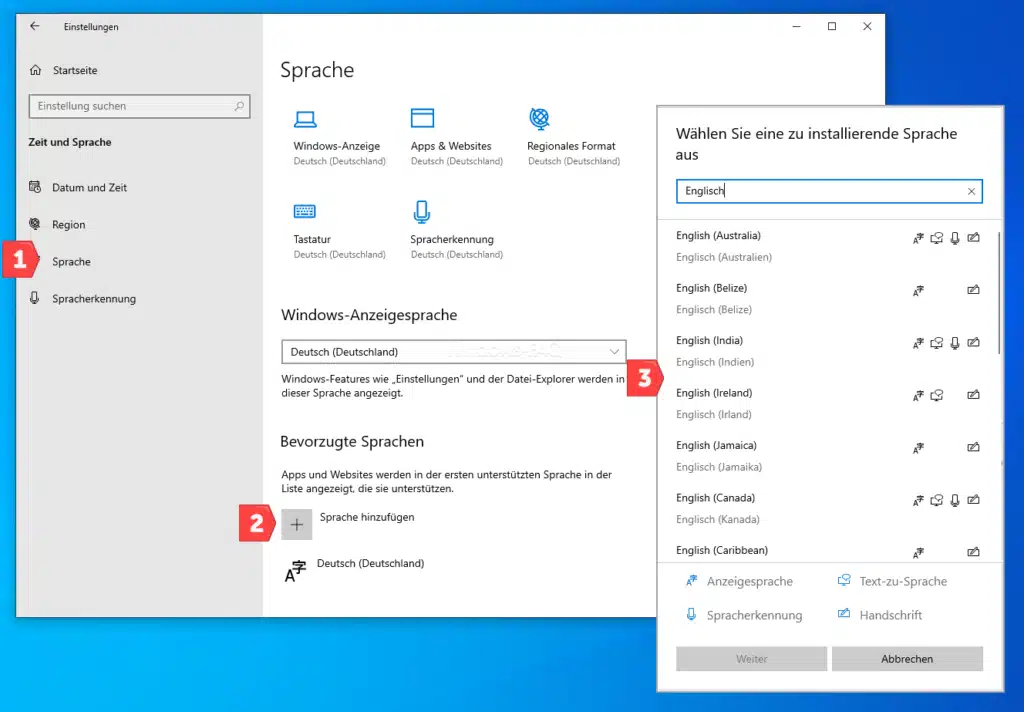The width and height of the screenshot is (1024, 712).
Task: Click the Text-zu-Sprache icon in the dialog
Action: point(843,580)
